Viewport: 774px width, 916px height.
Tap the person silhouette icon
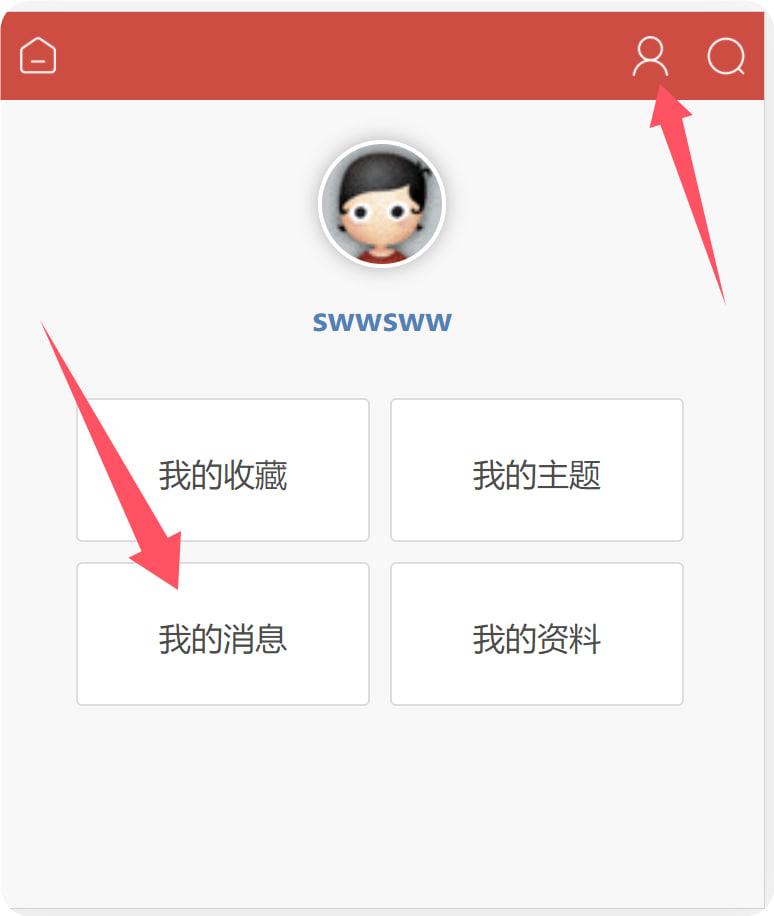click(650, 56)
